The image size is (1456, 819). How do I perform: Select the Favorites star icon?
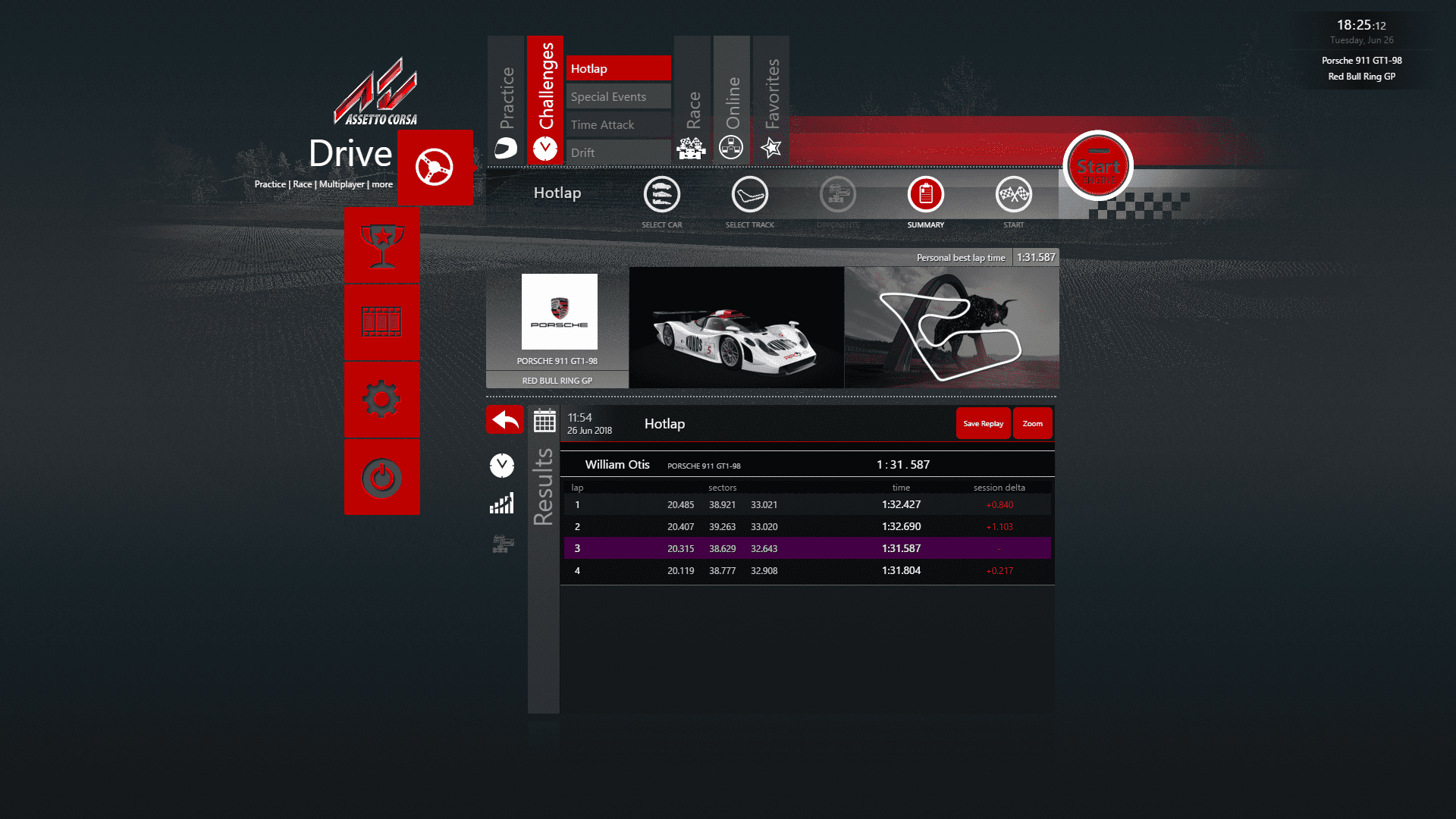771,147
